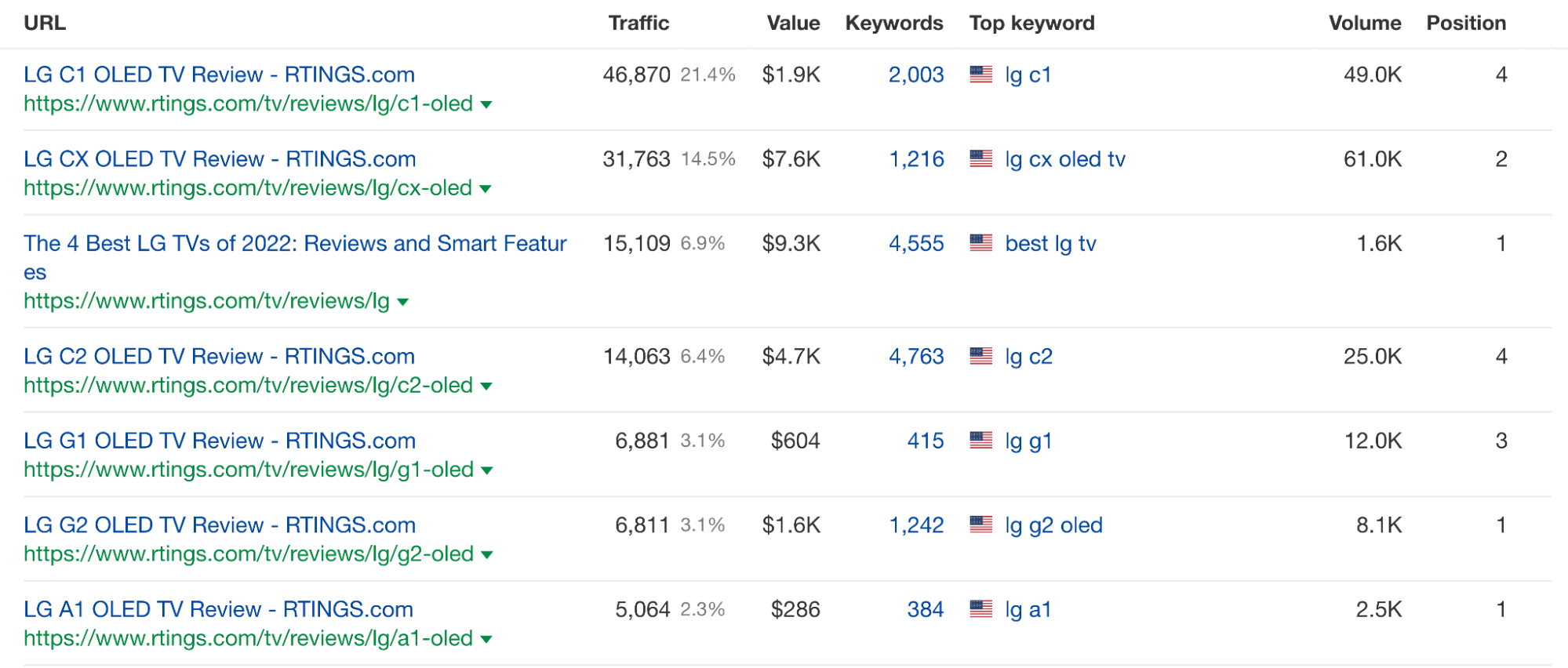
Task: Click the US flag beside "lg c2"
Action: tap(980, 357)
